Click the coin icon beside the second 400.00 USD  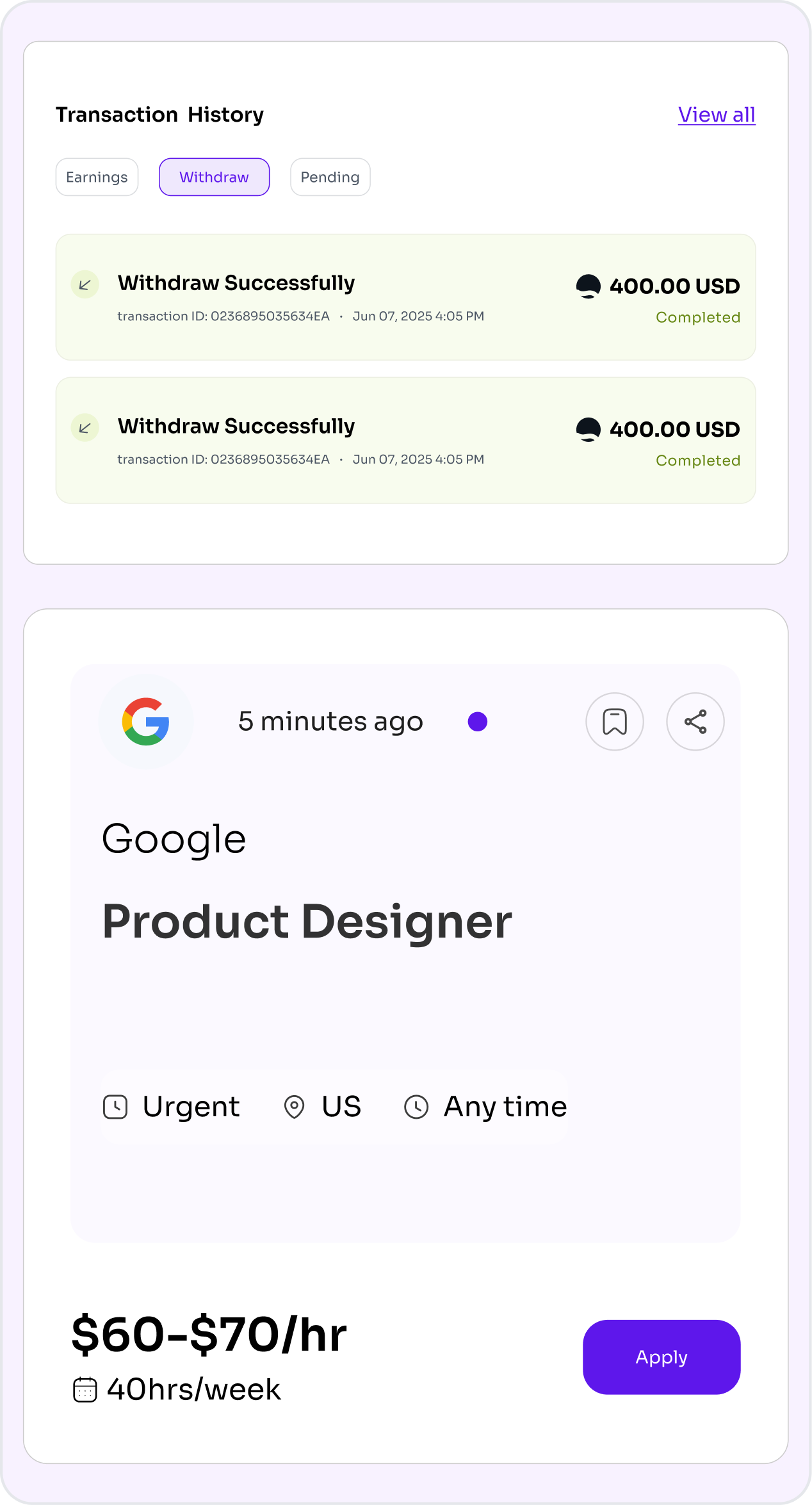(x=588, y=429)
